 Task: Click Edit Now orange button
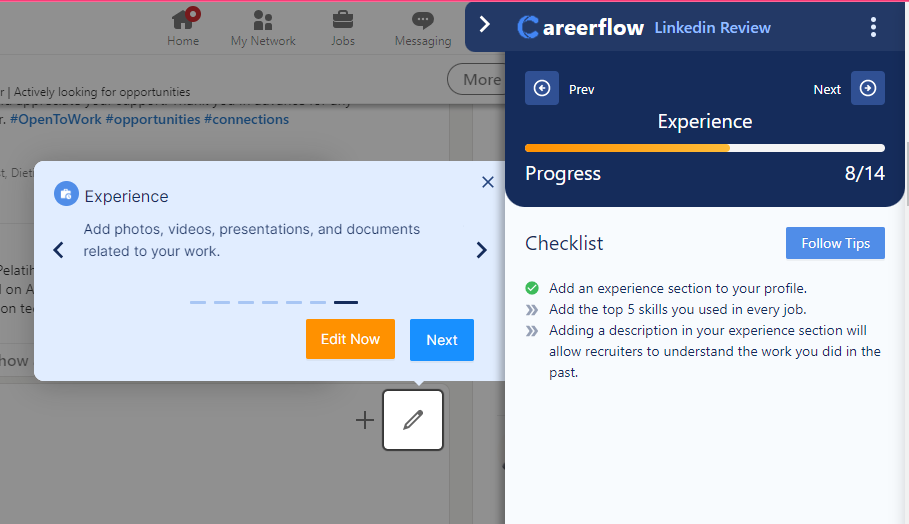tap(350, 339)
